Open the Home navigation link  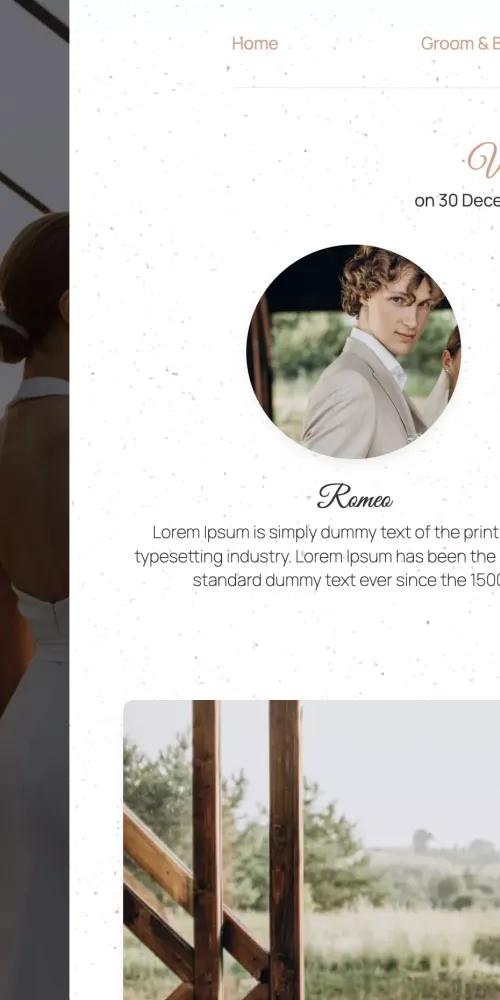tap(254, 43)
